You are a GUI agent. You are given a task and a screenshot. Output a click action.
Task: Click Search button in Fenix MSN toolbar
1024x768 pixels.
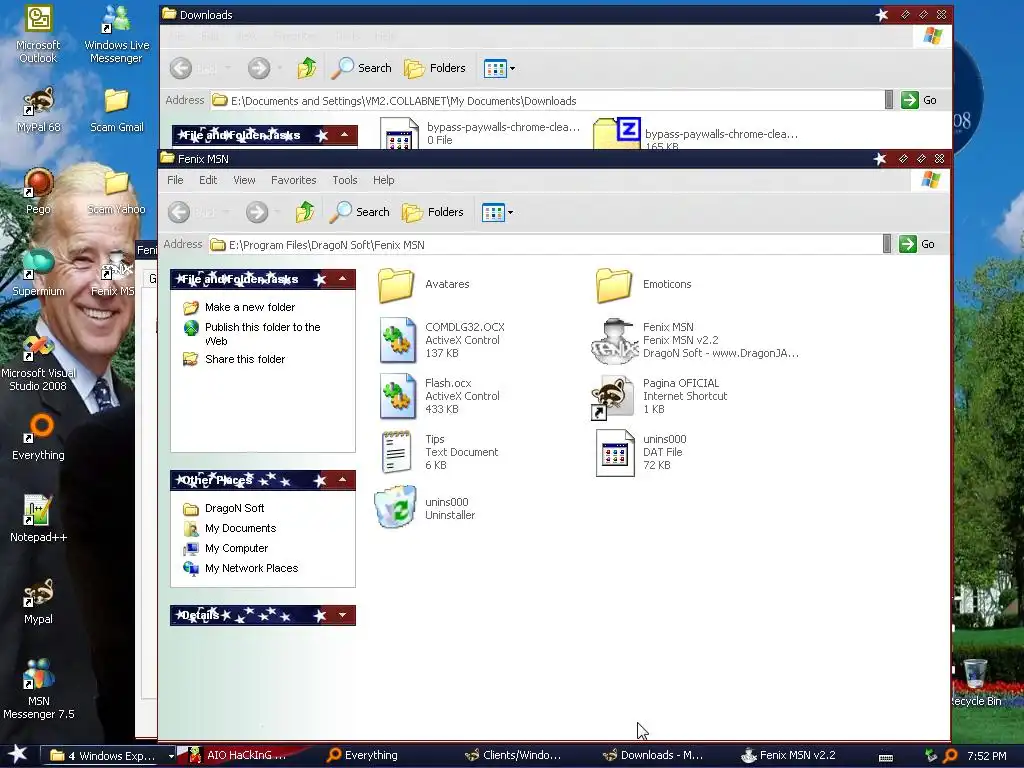[x=360, y=212]
